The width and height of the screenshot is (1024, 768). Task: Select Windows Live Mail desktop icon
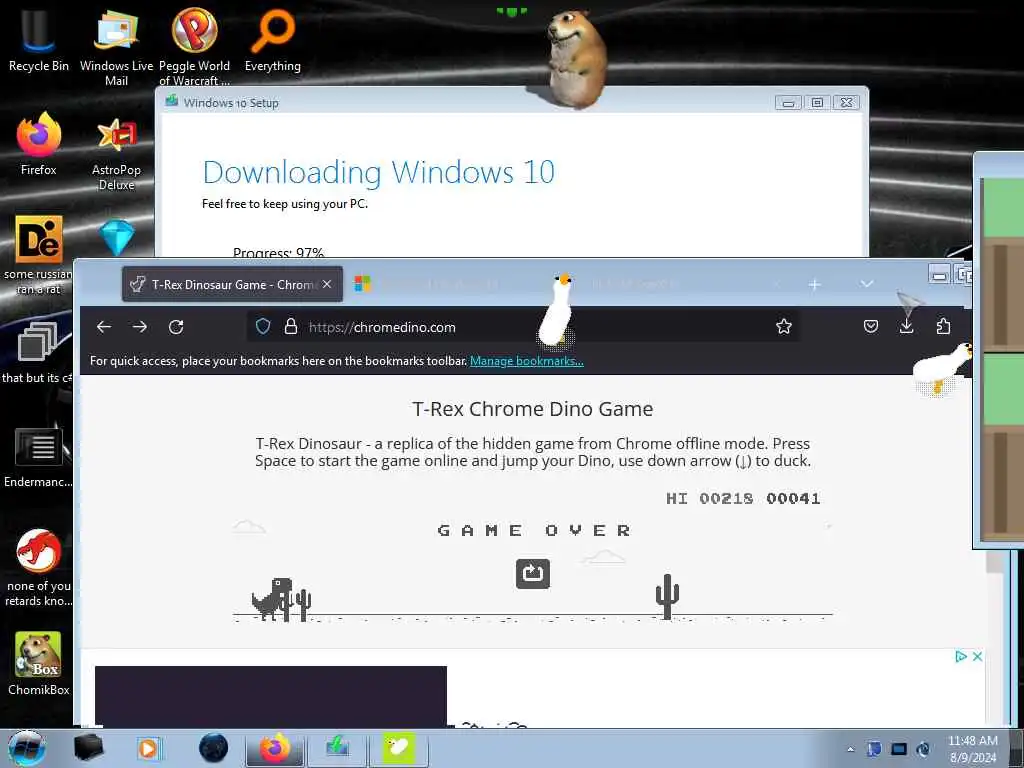116,47
